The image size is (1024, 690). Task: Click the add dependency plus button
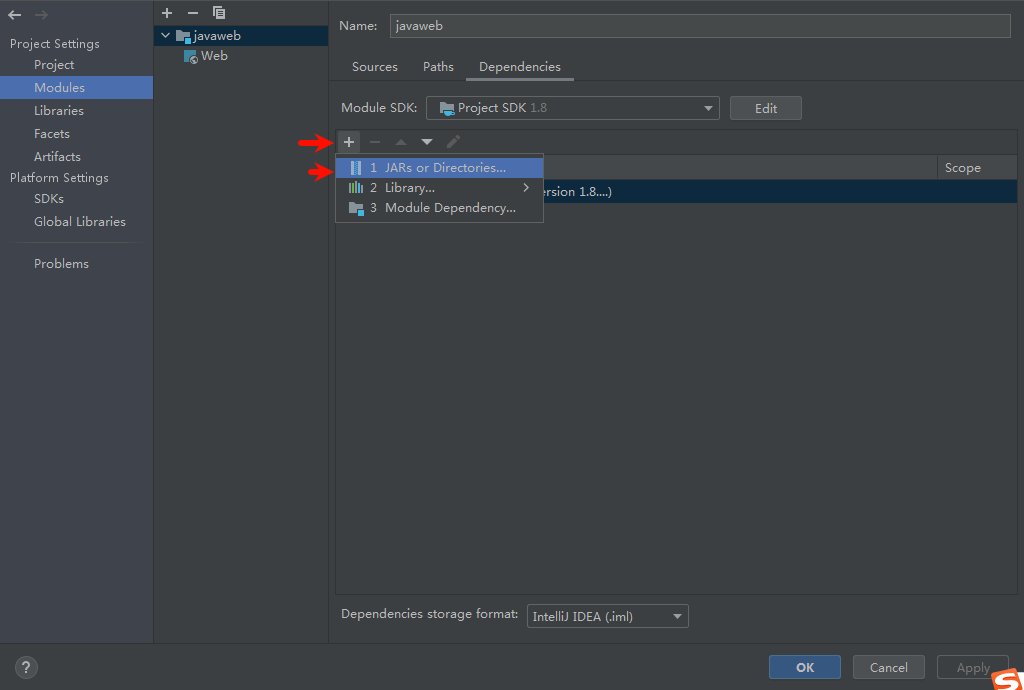[x=349, y=142]
